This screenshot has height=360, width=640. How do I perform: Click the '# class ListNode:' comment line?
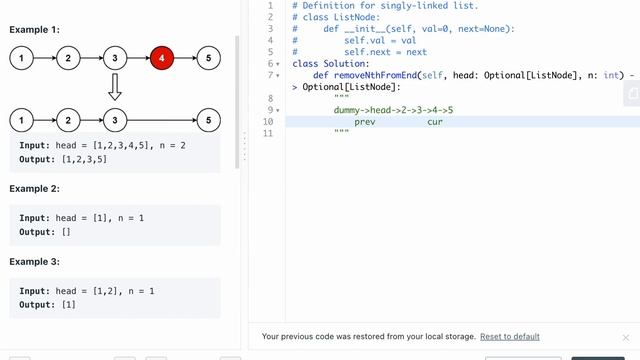pos(336,17)
